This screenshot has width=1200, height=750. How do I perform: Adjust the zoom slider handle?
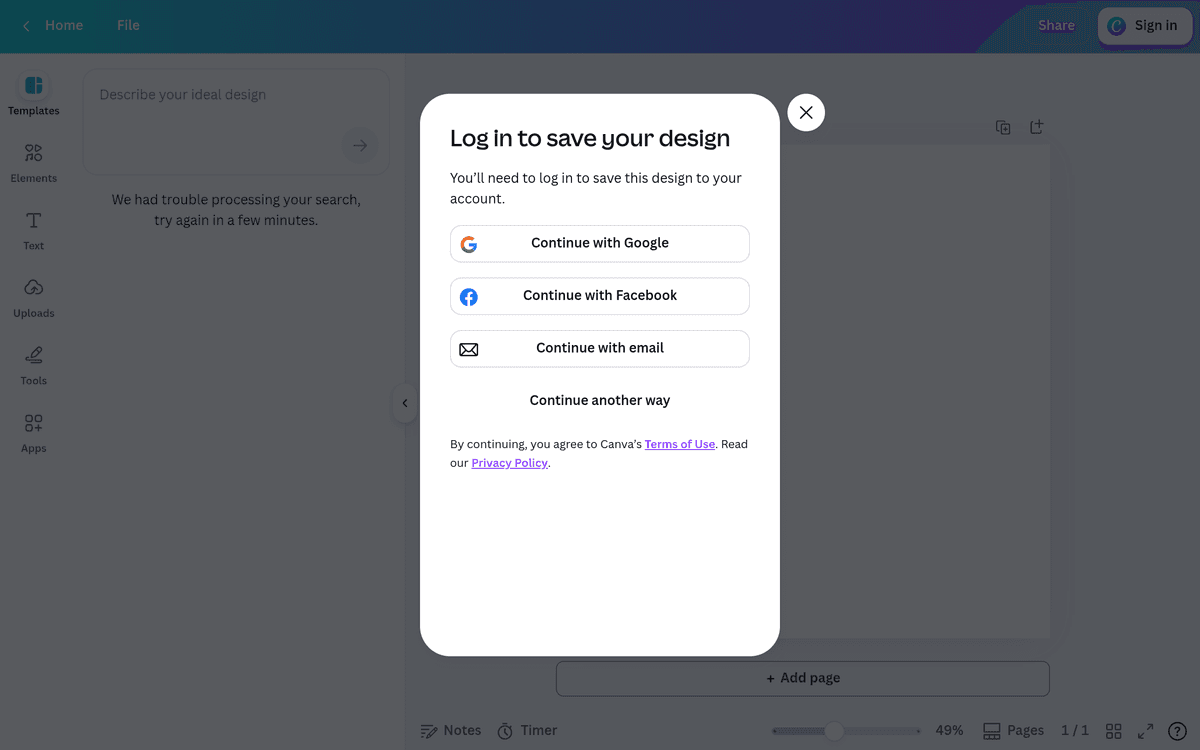coord(834,731)
